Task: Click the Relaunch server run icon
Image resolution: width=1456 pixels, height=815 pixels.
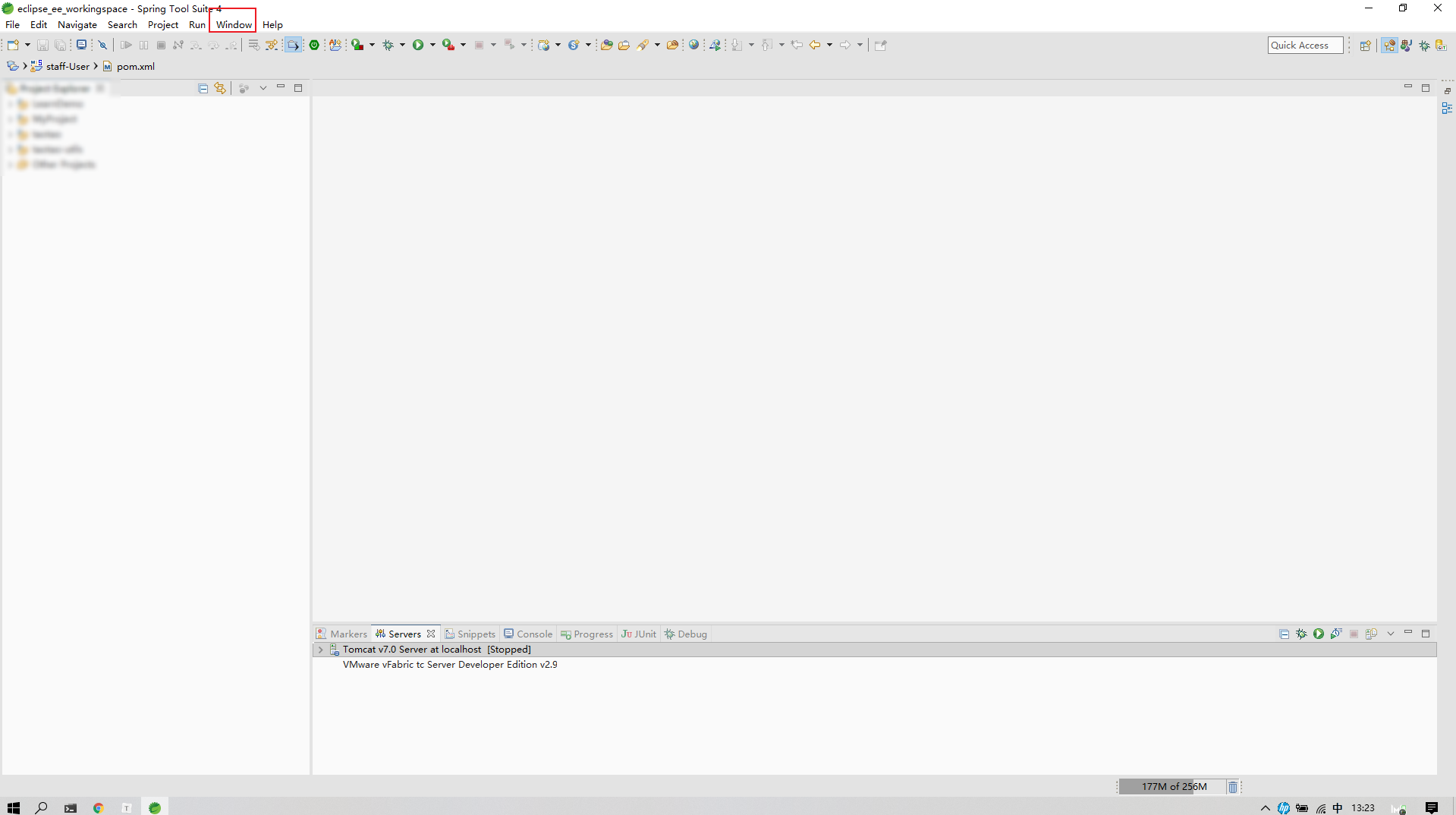Action: (x=357, y=46)
